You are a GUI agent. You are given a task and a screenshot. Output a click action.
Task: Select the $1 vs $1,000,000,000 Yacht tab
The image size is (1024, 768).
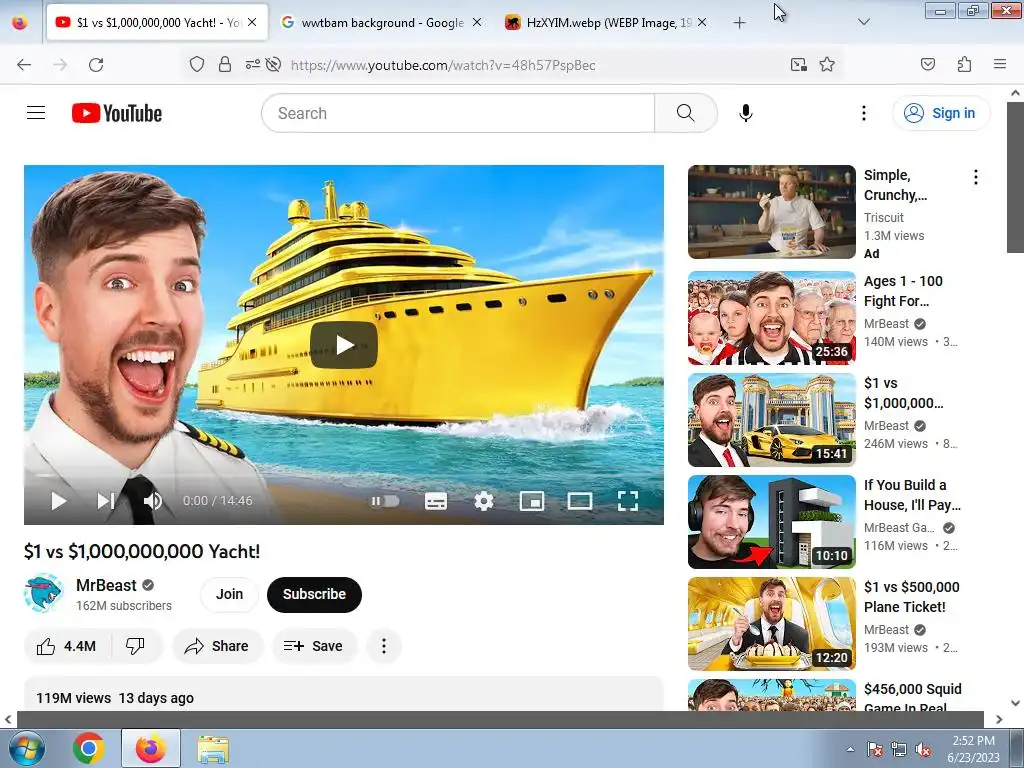pos(157,23)
